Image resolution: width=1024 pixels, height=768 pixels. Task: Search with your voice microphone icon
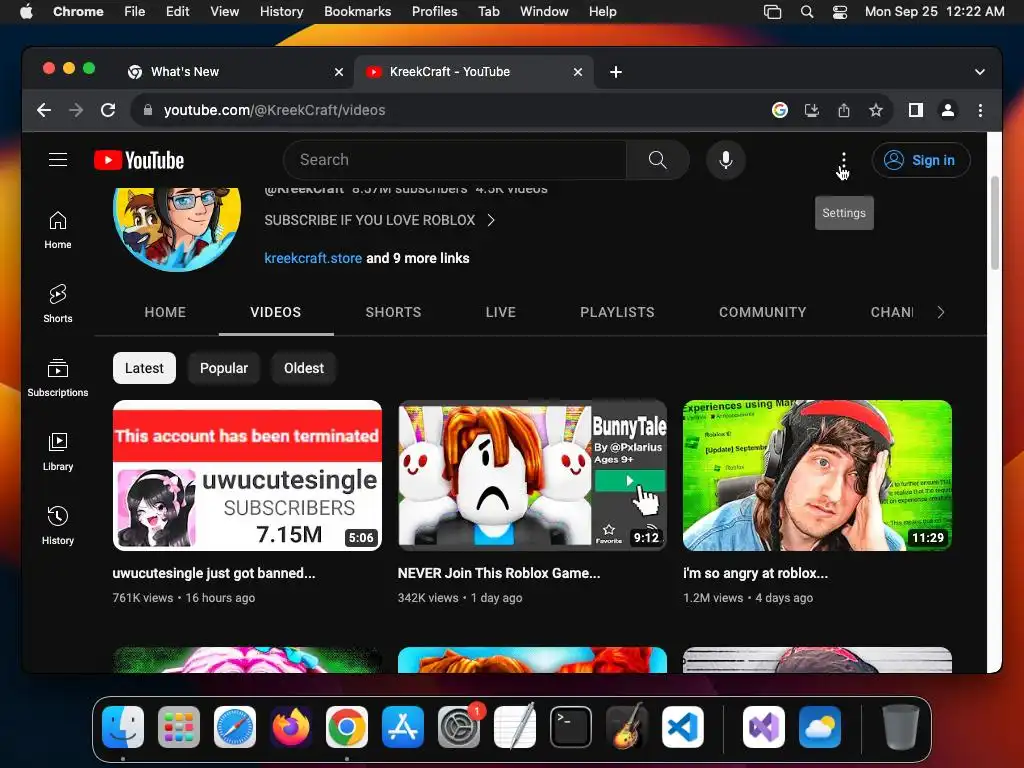(726, 160)
